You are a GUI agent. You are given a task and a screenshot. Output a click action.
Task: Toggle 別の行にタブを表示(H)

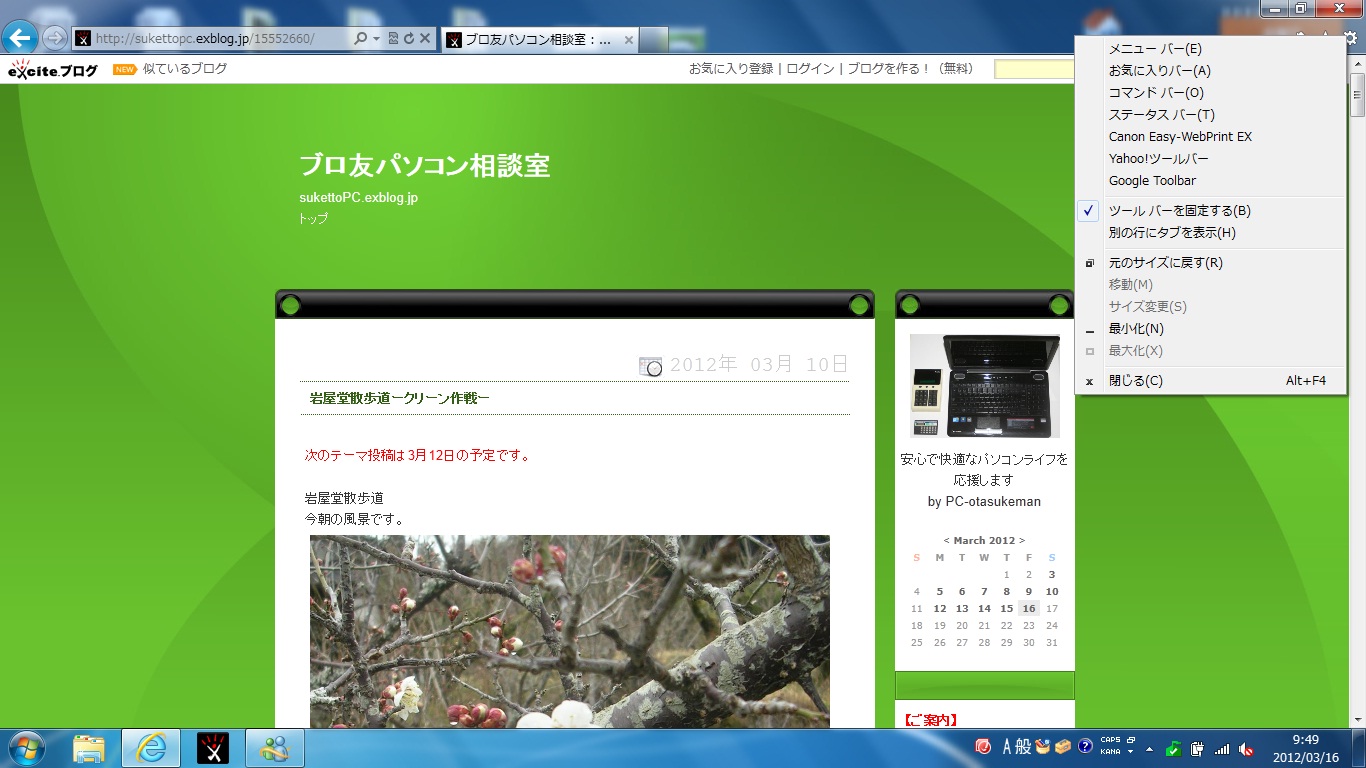pos(1211,232)
